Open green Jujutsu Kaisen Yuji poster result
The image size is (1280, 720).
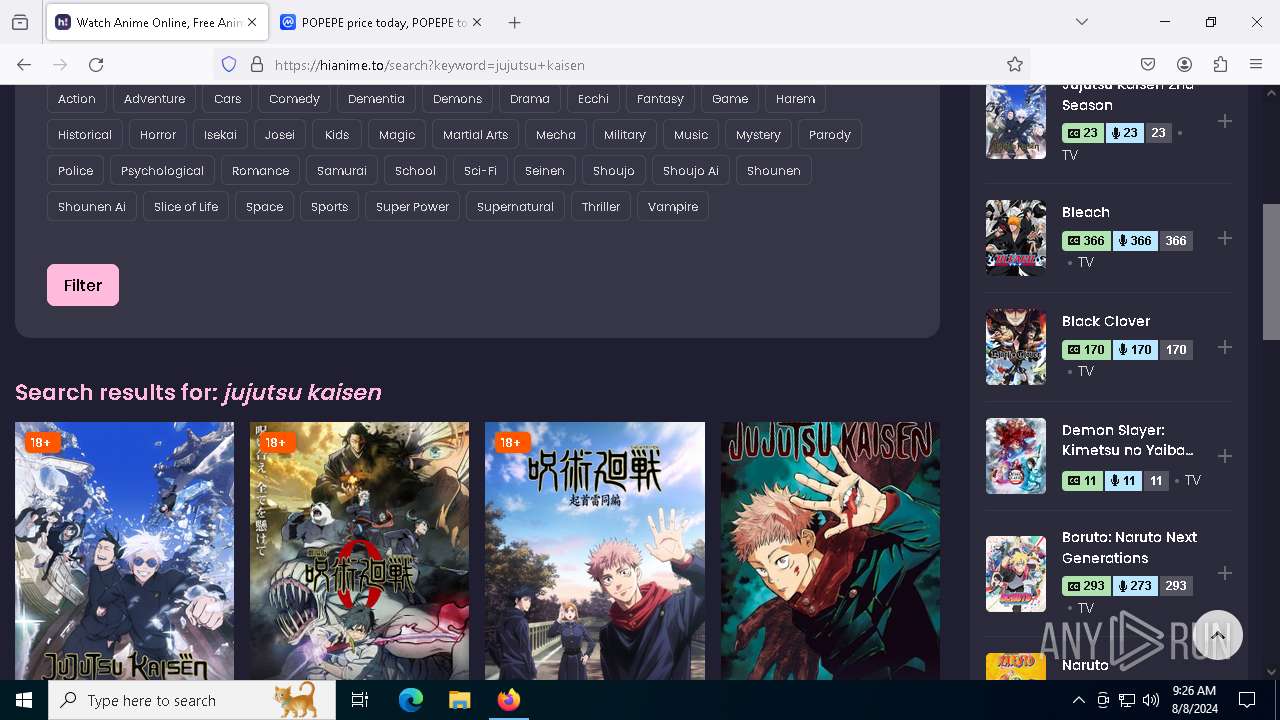pos(830,551)
